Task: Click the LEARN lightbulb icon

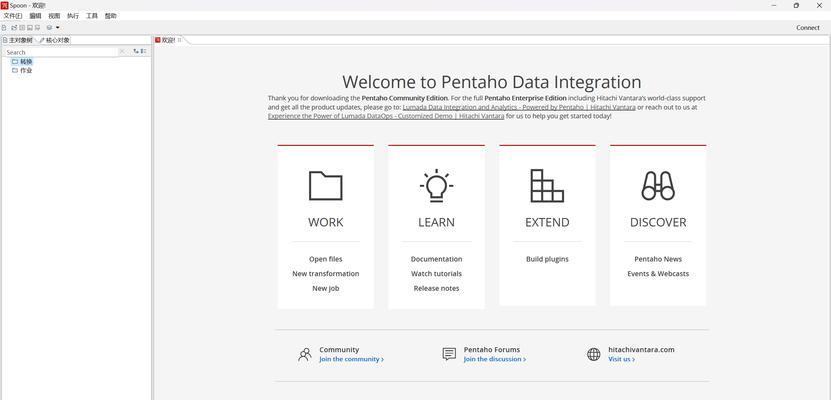Action: pyautogui.click(x=436, y=185)
